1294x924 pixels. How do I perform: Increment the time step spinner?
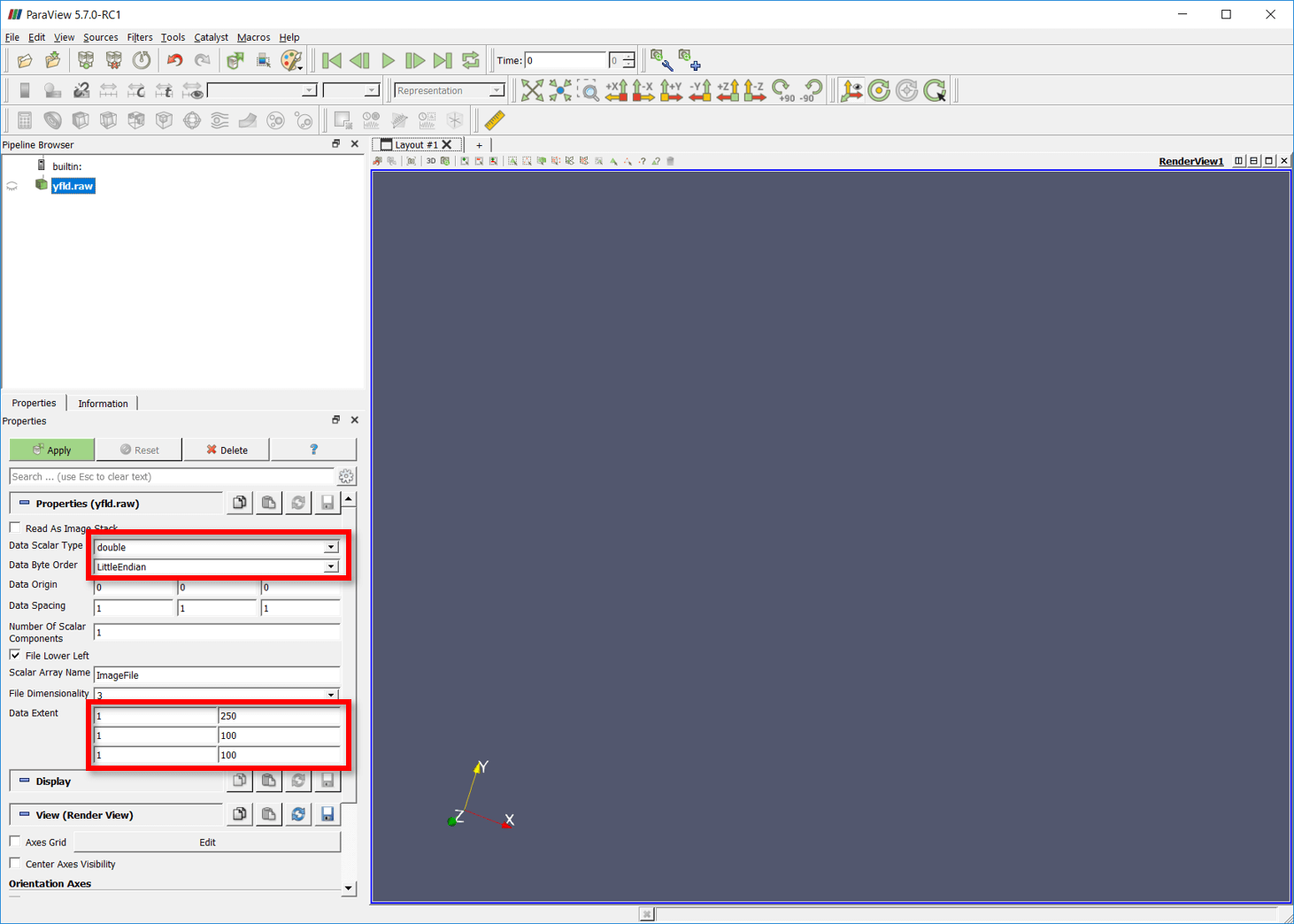point(629,57)
